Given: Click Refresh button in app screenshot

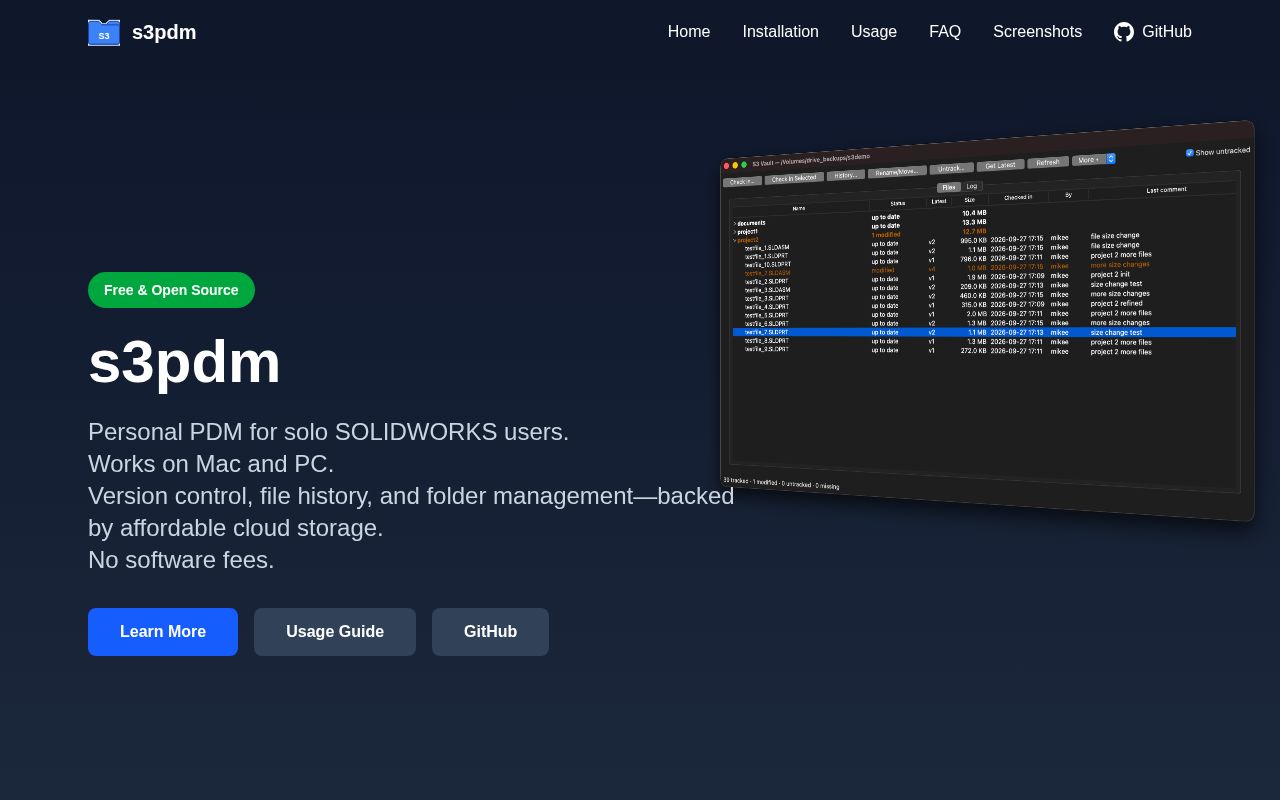Looking at the screenshot, I should click(1048, 162).
